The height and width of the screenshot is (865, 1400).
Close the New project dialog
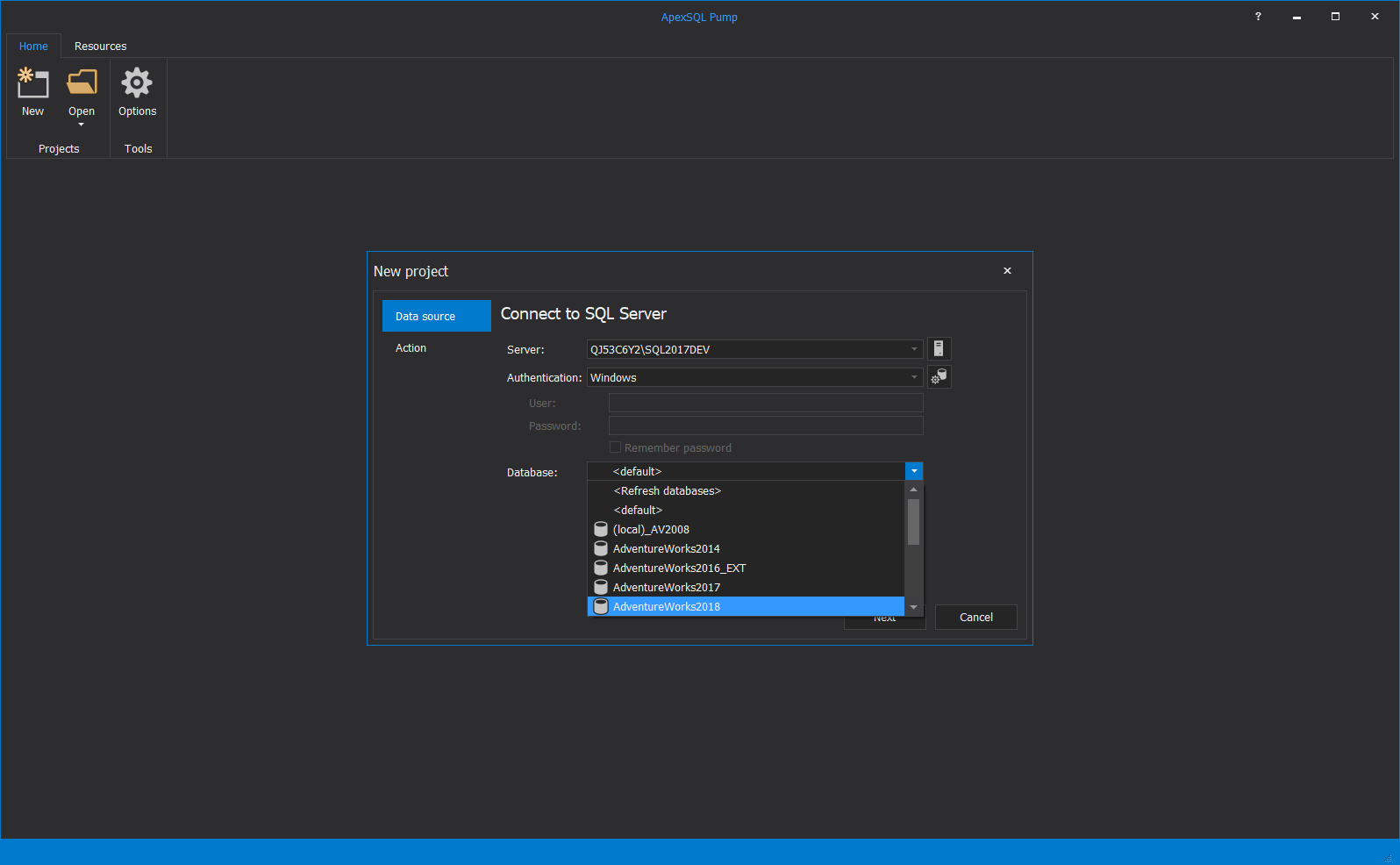(1007, 271)
